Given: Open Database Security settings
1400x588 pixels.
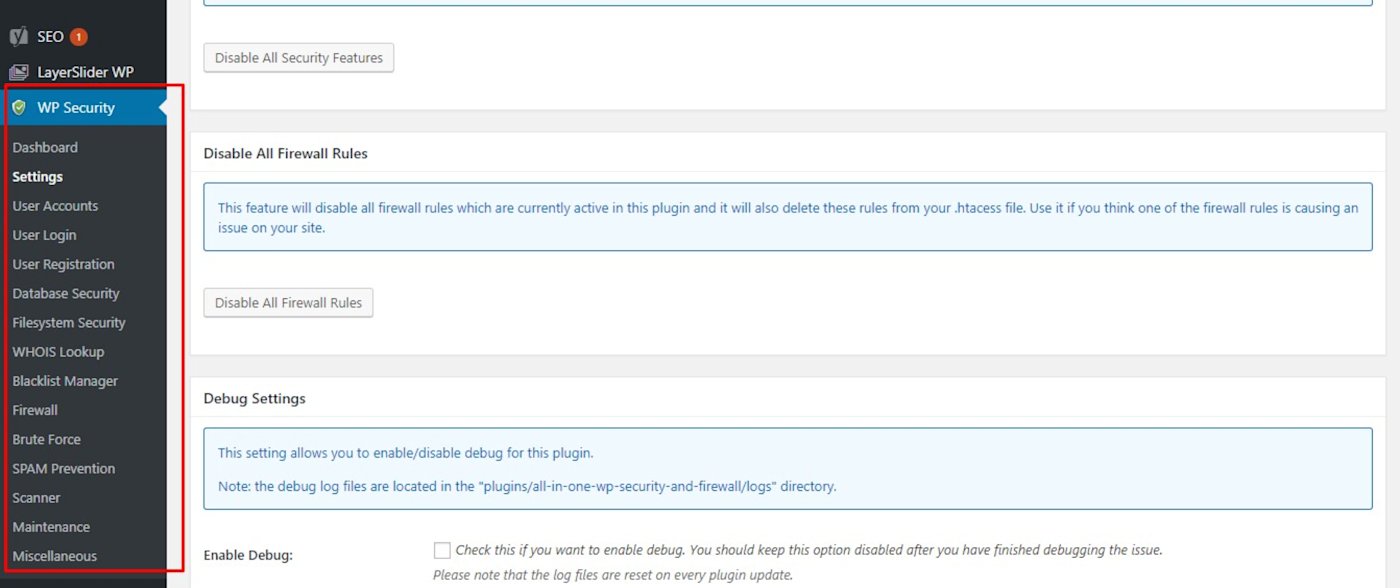Looking at the screenshot, I should (66, 293).
